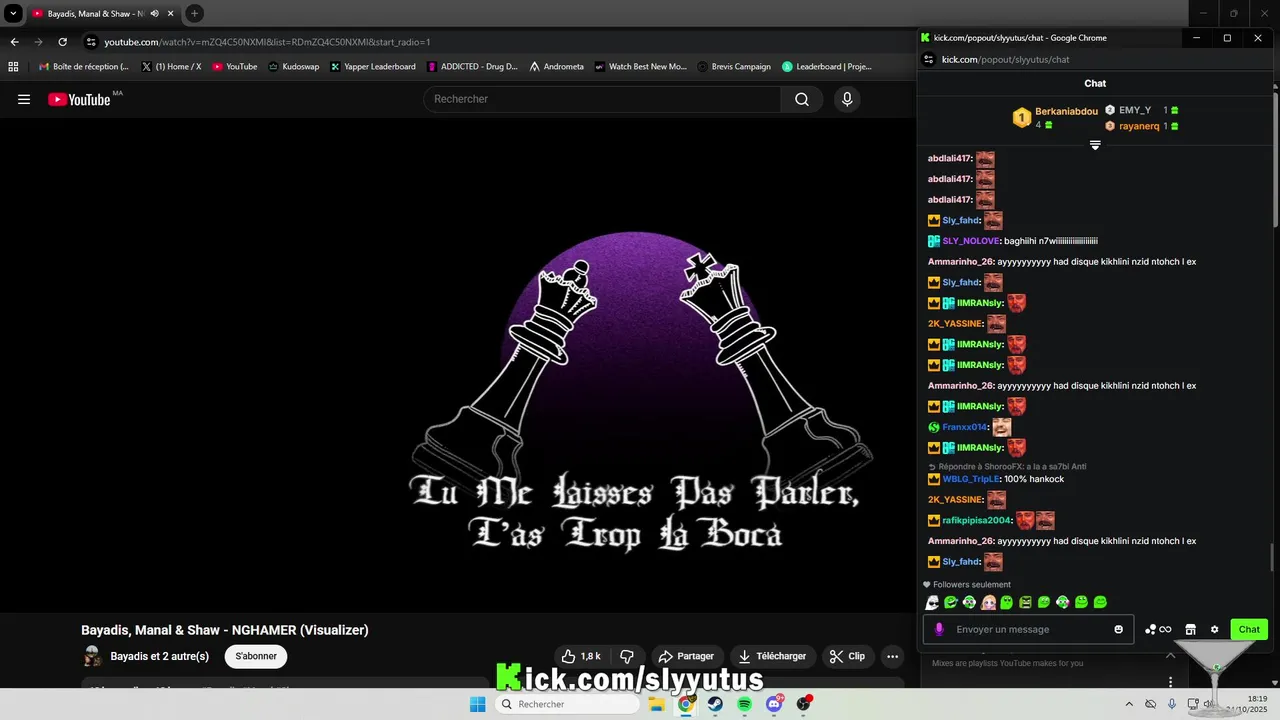Image resolution: width=1280 pixels, height=720 pixels.
Task: Open the Chrome apps grid in bookmarks bar
Action: pos(13,67)
